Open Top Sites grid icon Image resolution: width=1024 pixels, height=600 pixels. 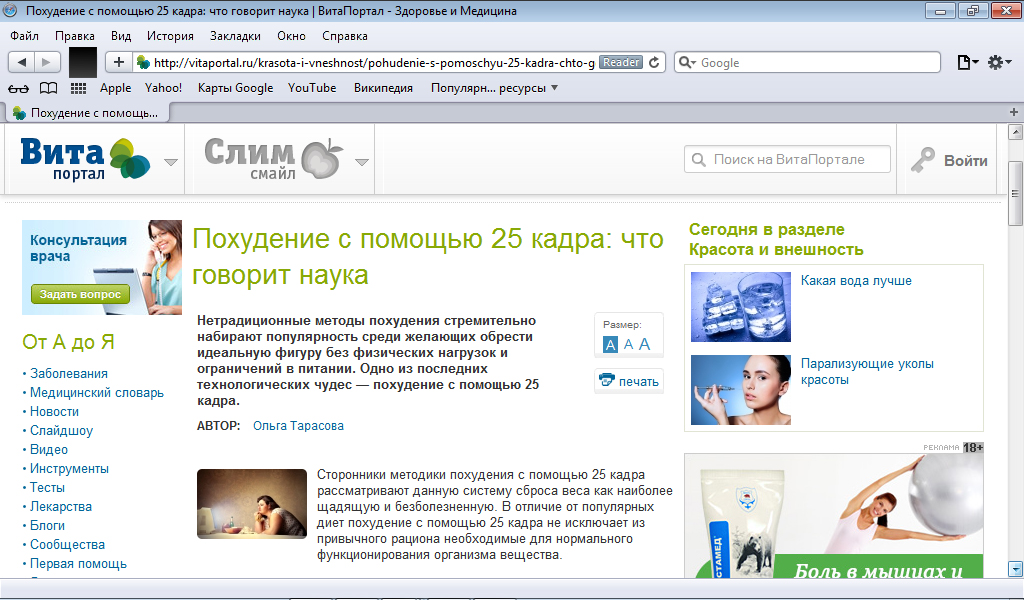coord(78,88)
